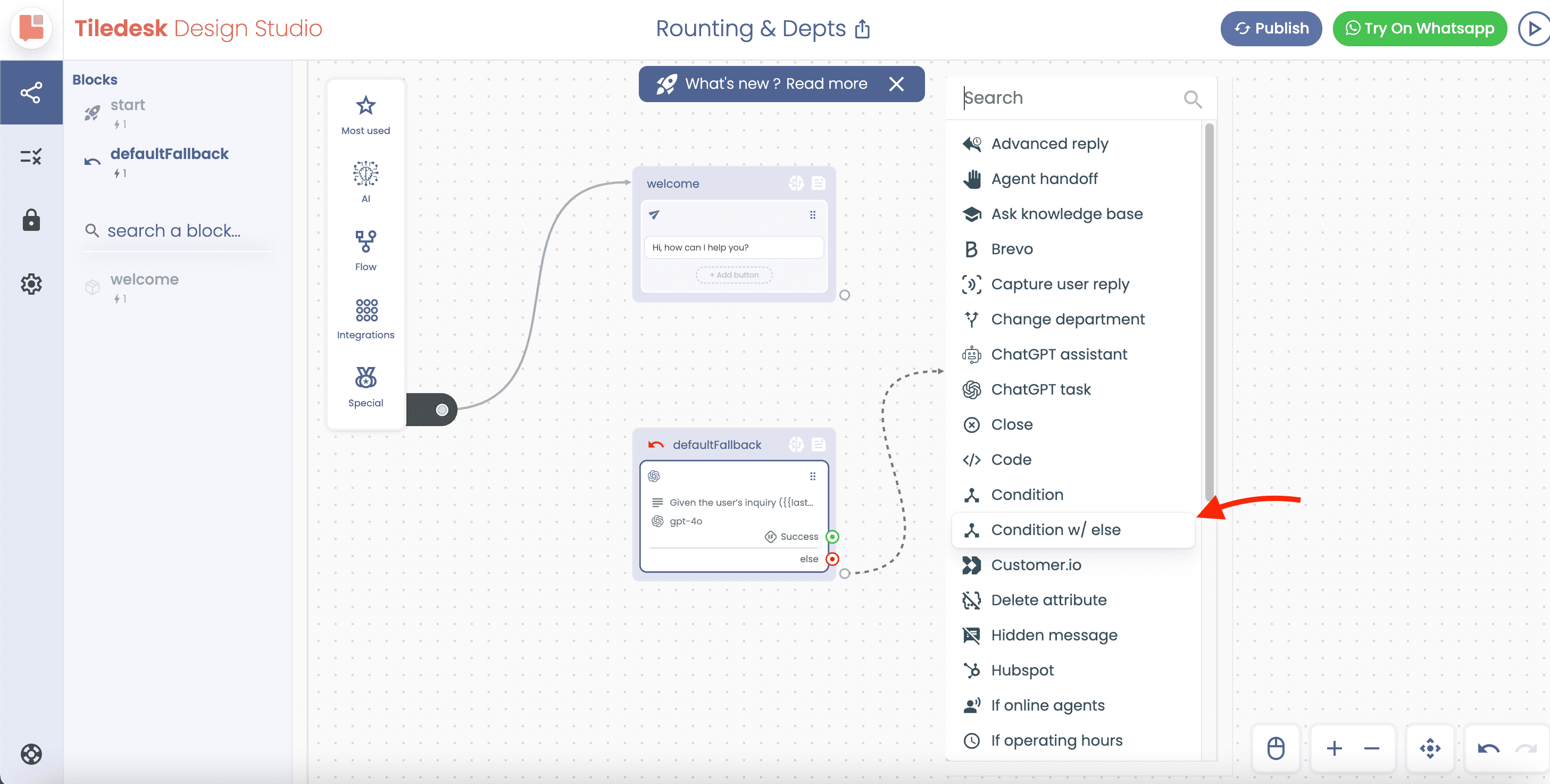Select the Integrations category
The width and height of the screenshot is (1550, 784).
click(365, 319)
